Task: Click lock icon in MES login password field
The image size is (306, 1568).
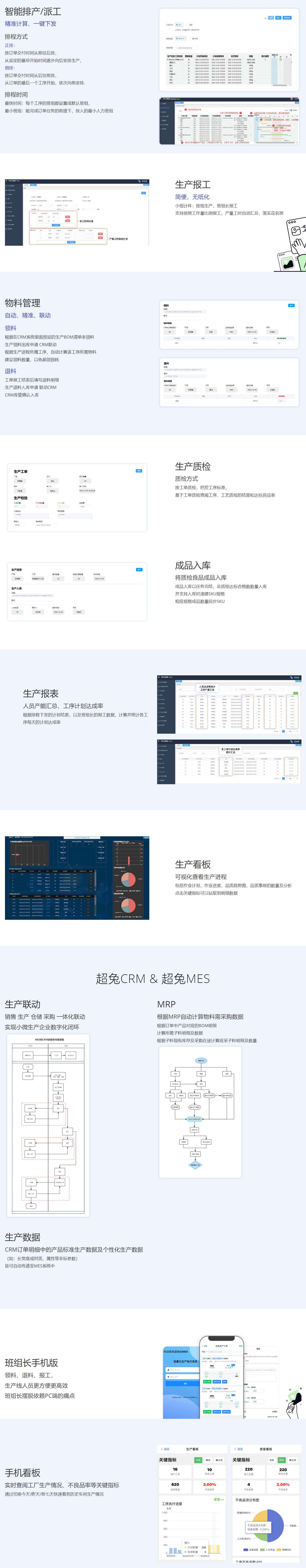Action: (x=169, y=1377)
